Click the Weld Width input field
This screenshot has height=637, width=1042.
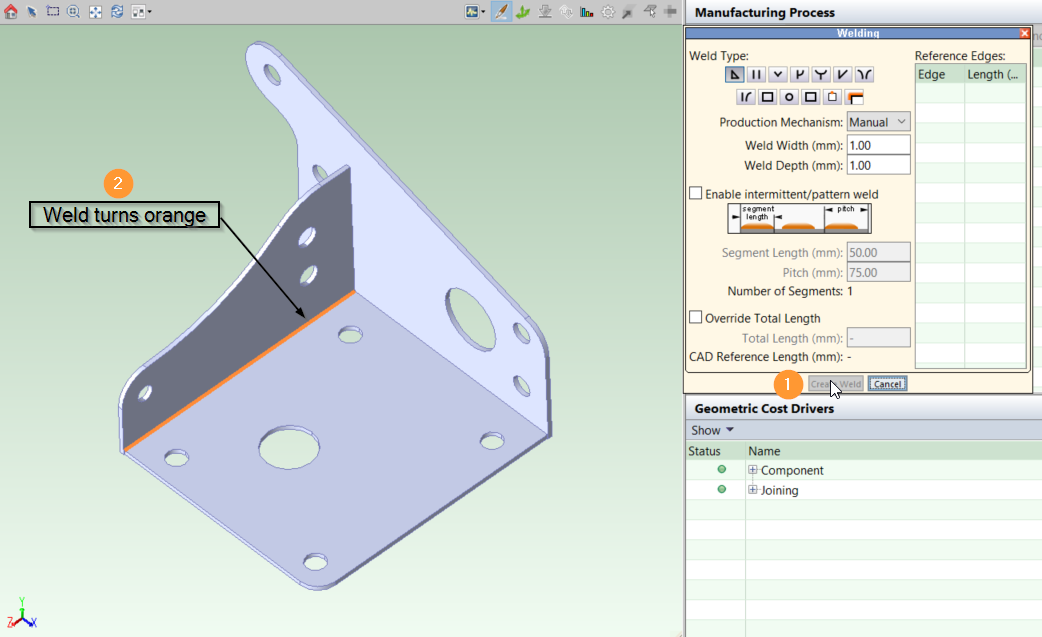pos(878,145)
